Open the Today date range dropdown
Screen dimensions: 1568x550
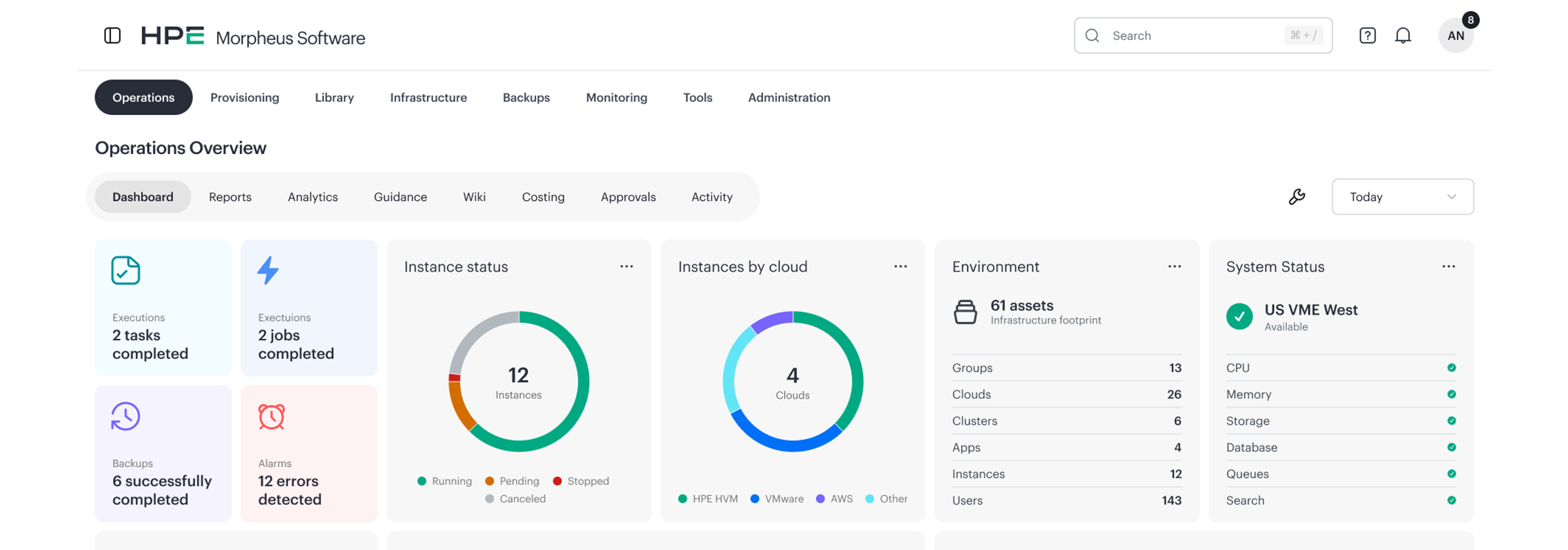pyautogui.click(x=1403, y=197)
